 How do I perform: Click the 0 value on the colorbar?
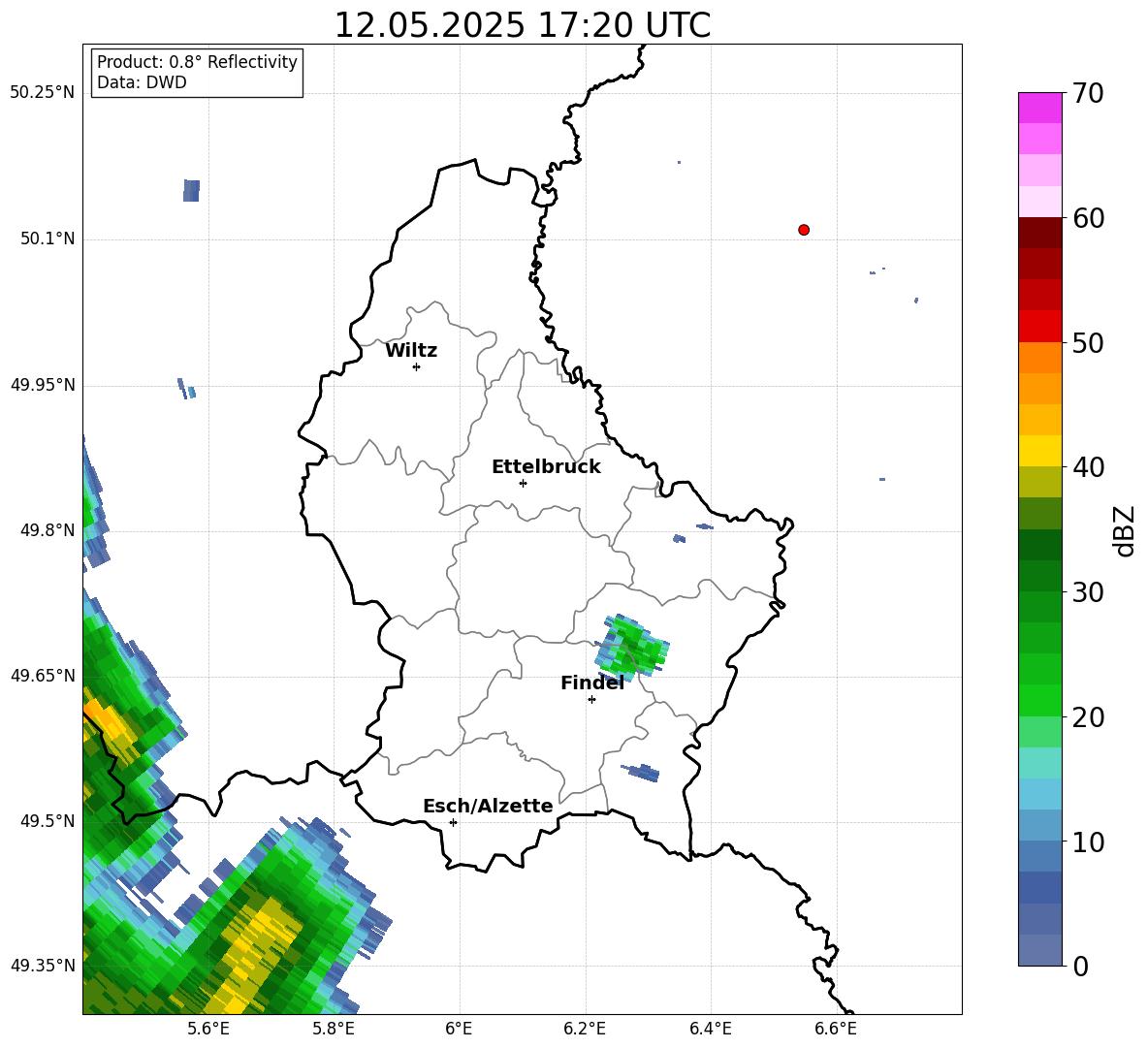pyautogui.click(x=1081, y=967)
